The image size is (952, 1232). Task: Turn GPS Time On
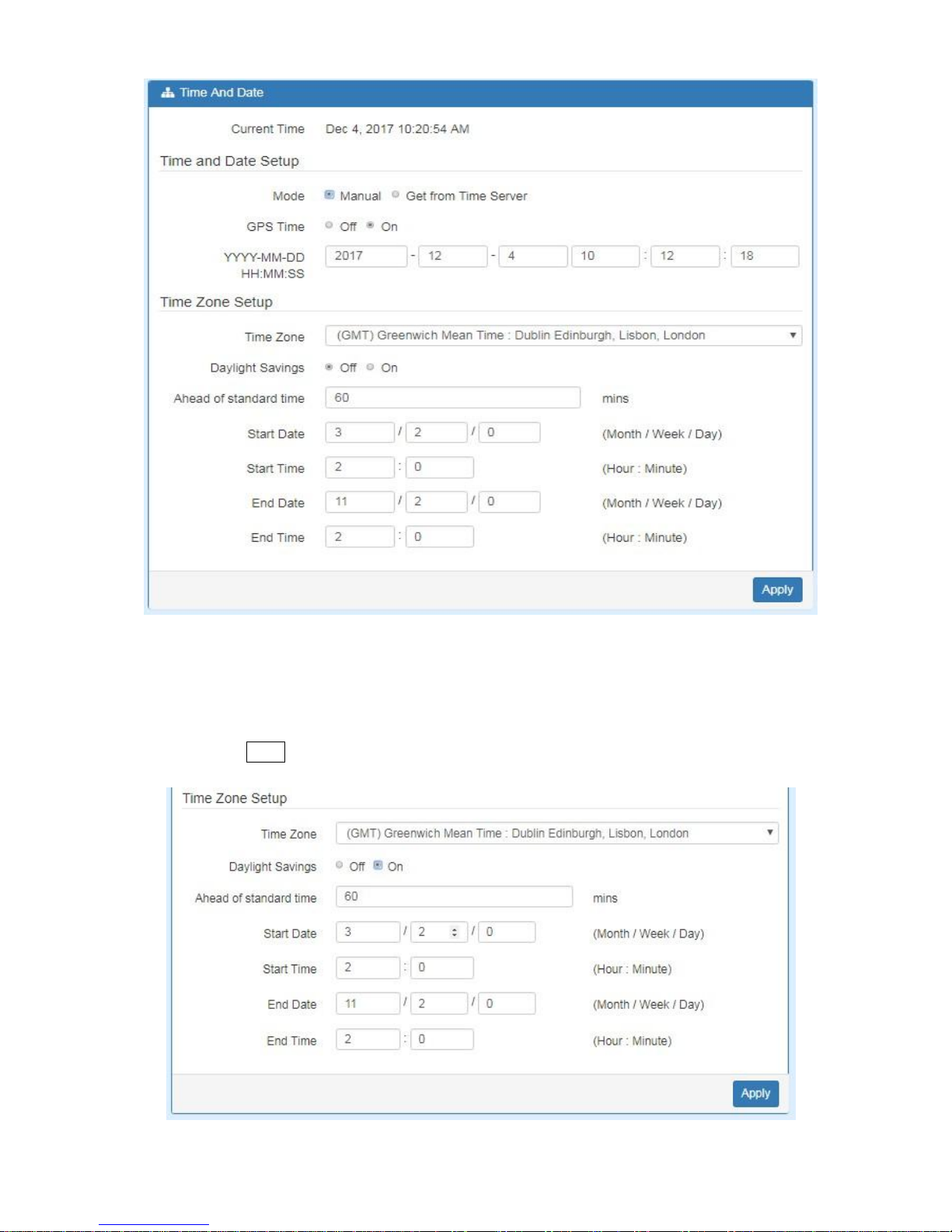371,225
